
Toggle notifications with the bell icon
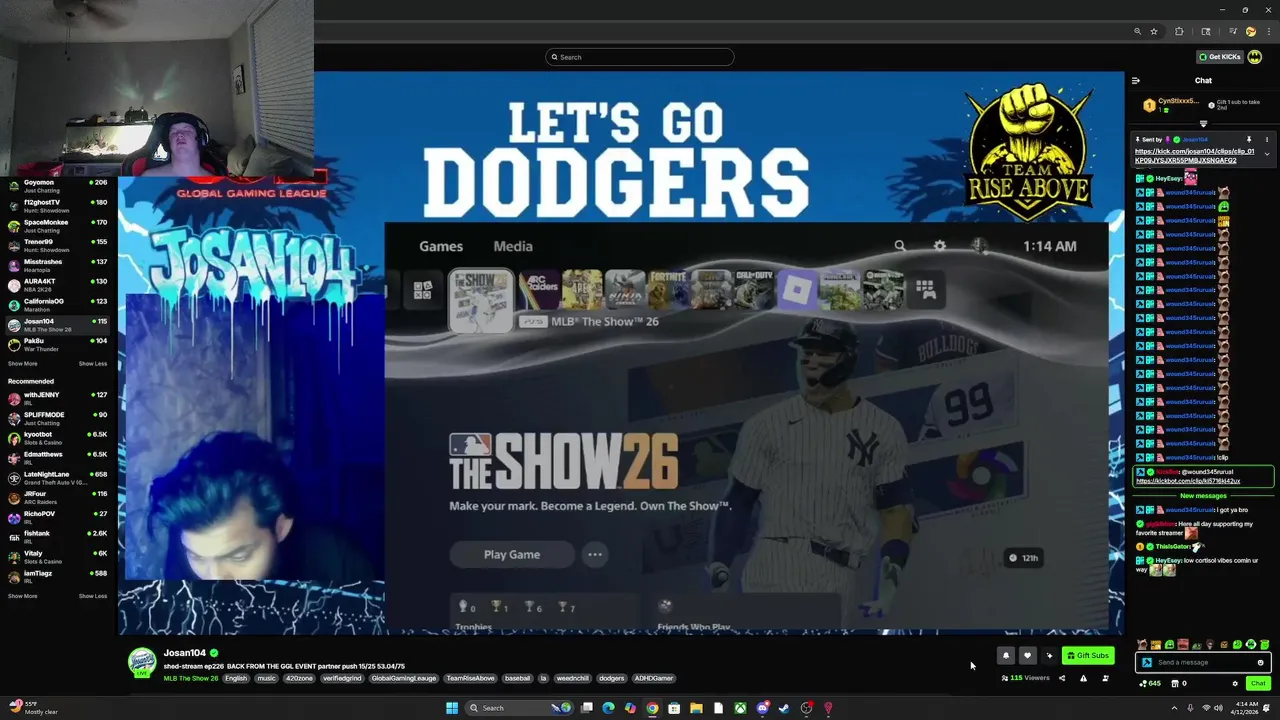(1006, 656)
